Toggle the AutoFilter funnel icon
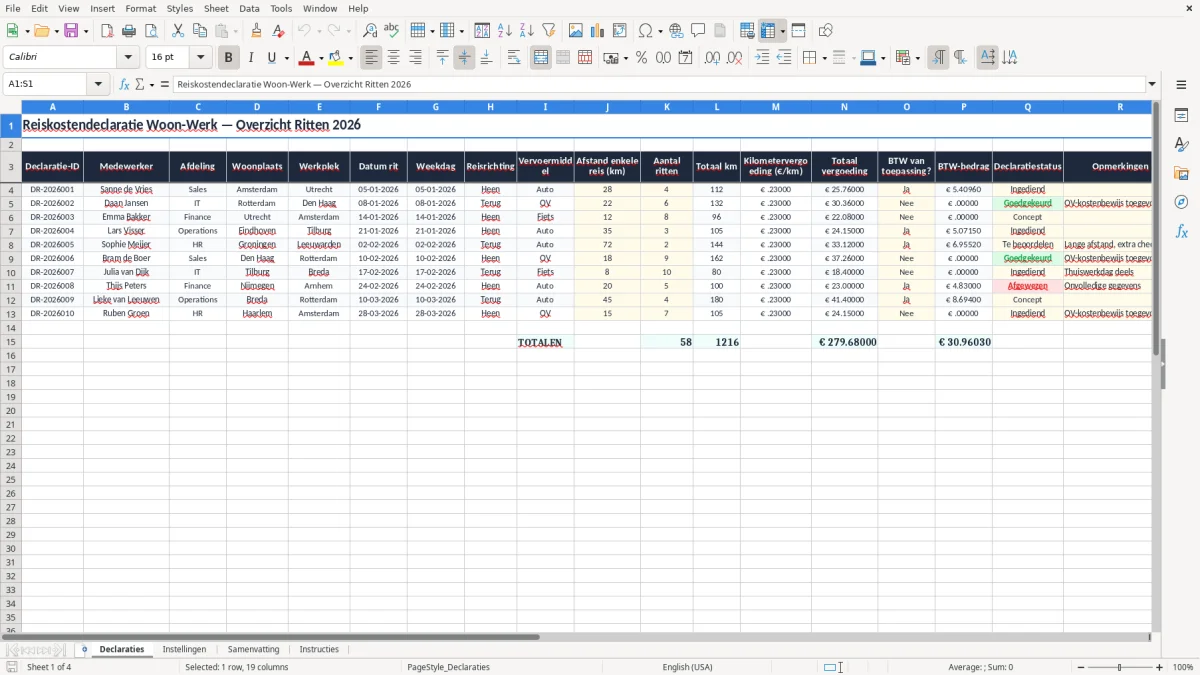 [x=549, y=31]
